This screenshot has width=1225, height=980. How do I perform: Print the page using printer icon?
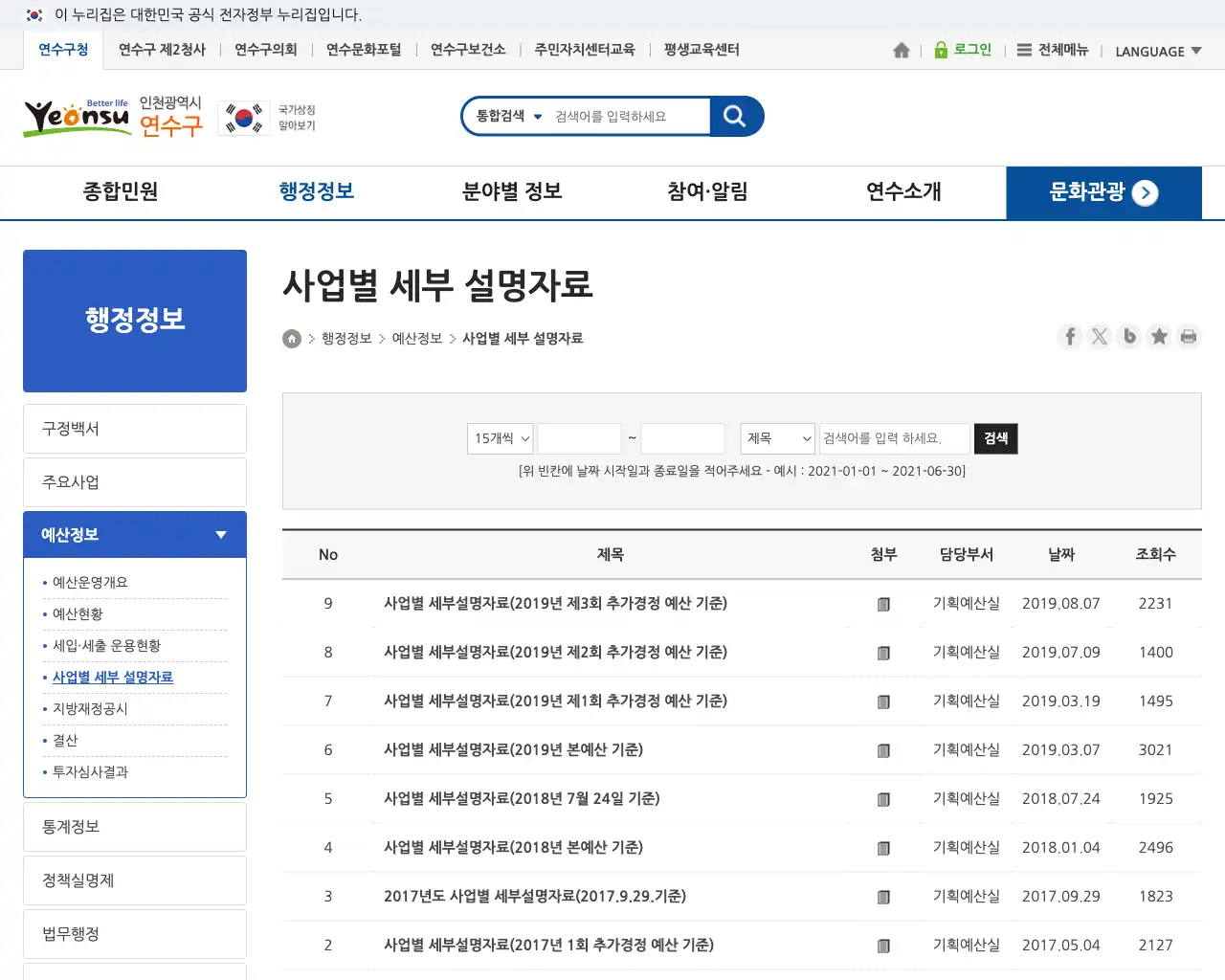[1189, 337]
